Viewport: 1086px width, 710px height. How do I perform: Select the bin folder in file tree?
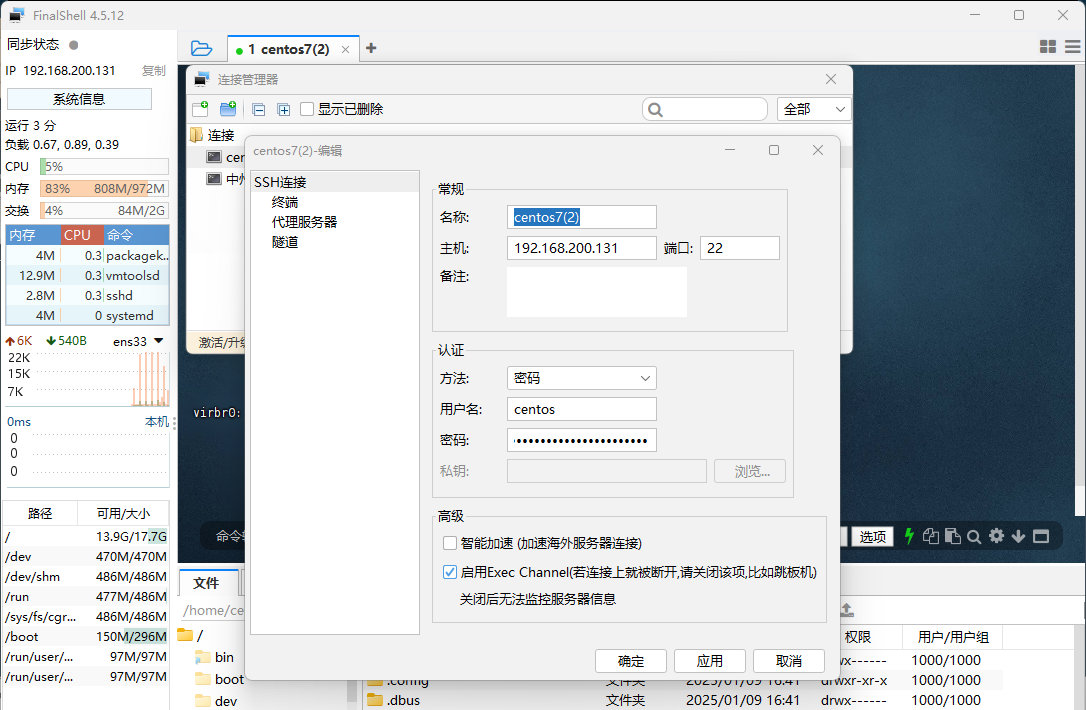(215, 657)
